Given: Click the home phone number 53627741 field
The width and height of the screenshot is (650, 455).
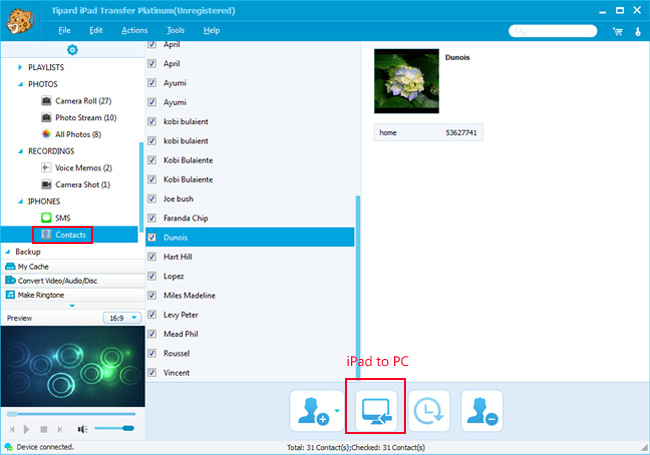Looking at the screenshot, I should (428, 133).
